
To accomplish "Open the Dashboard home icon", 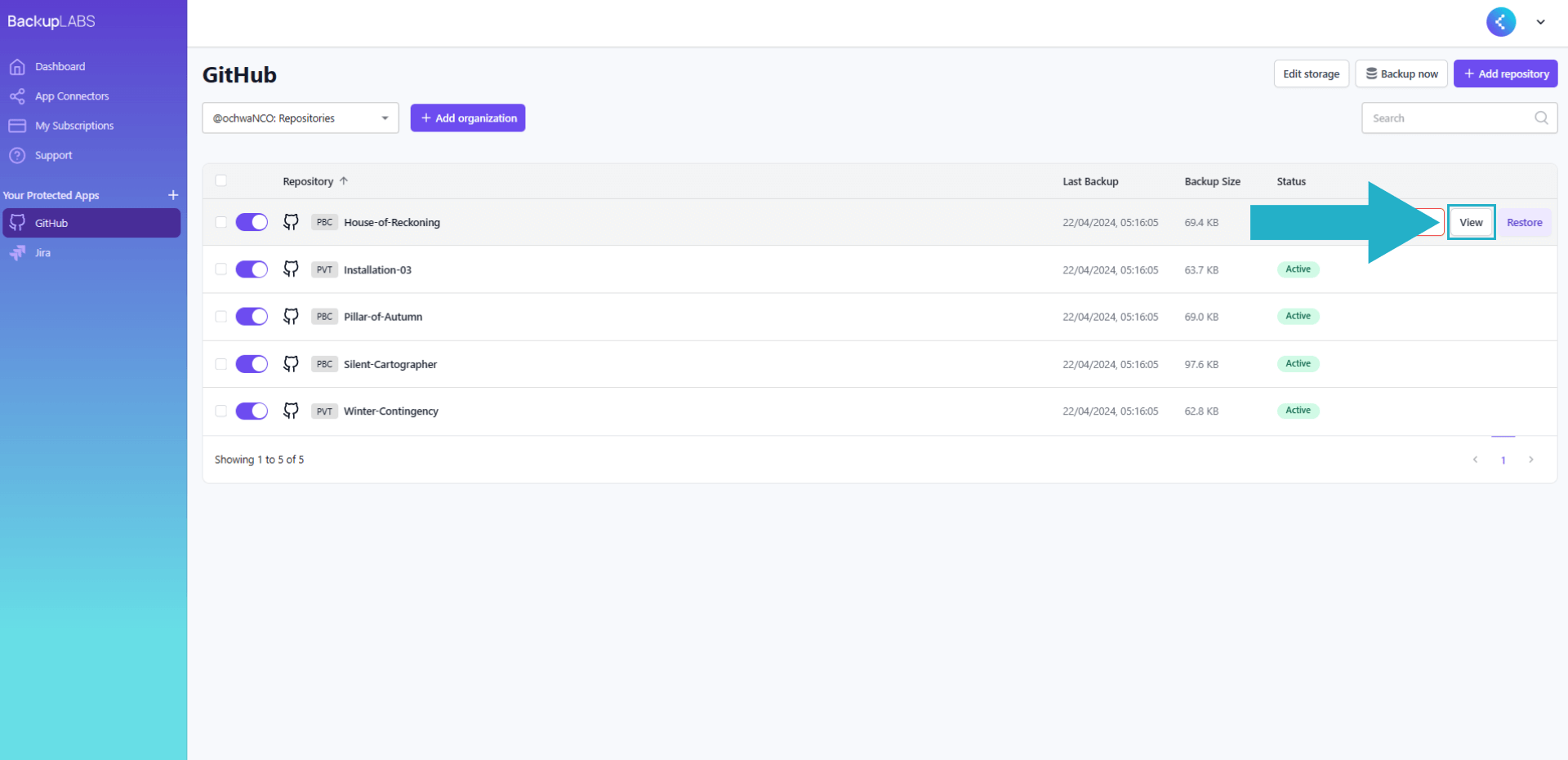I will (17, 67).
